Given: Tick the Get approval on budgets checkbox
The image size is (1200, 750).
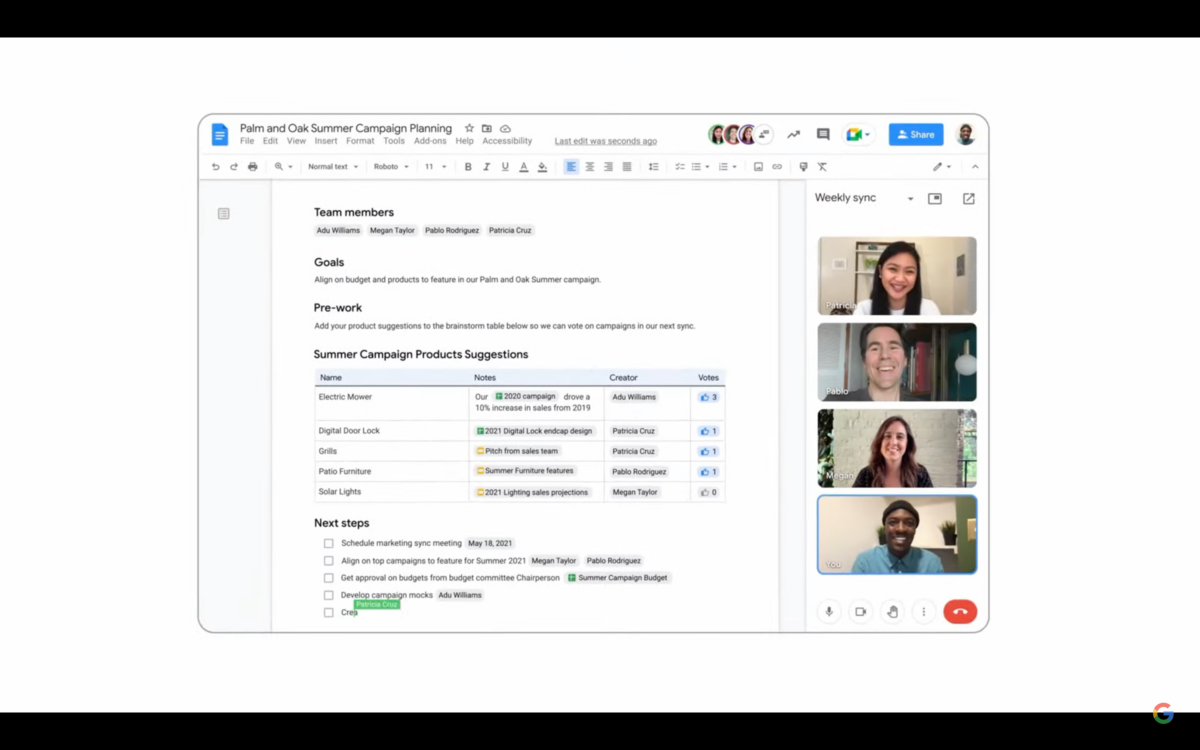Looking at the screenshot, I should [x=328, y=578].
